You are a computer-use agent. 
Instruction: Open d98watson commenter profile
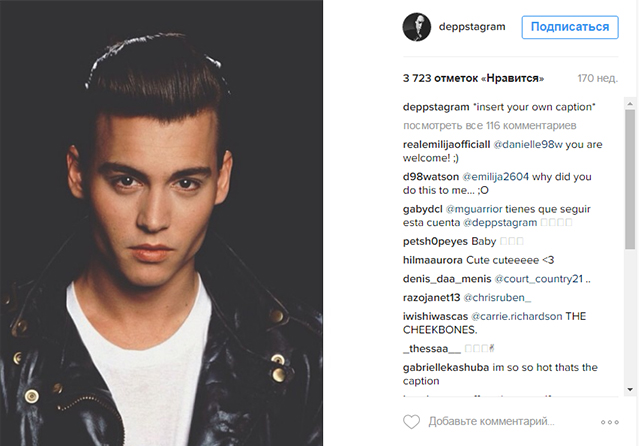tap(431, 177)
